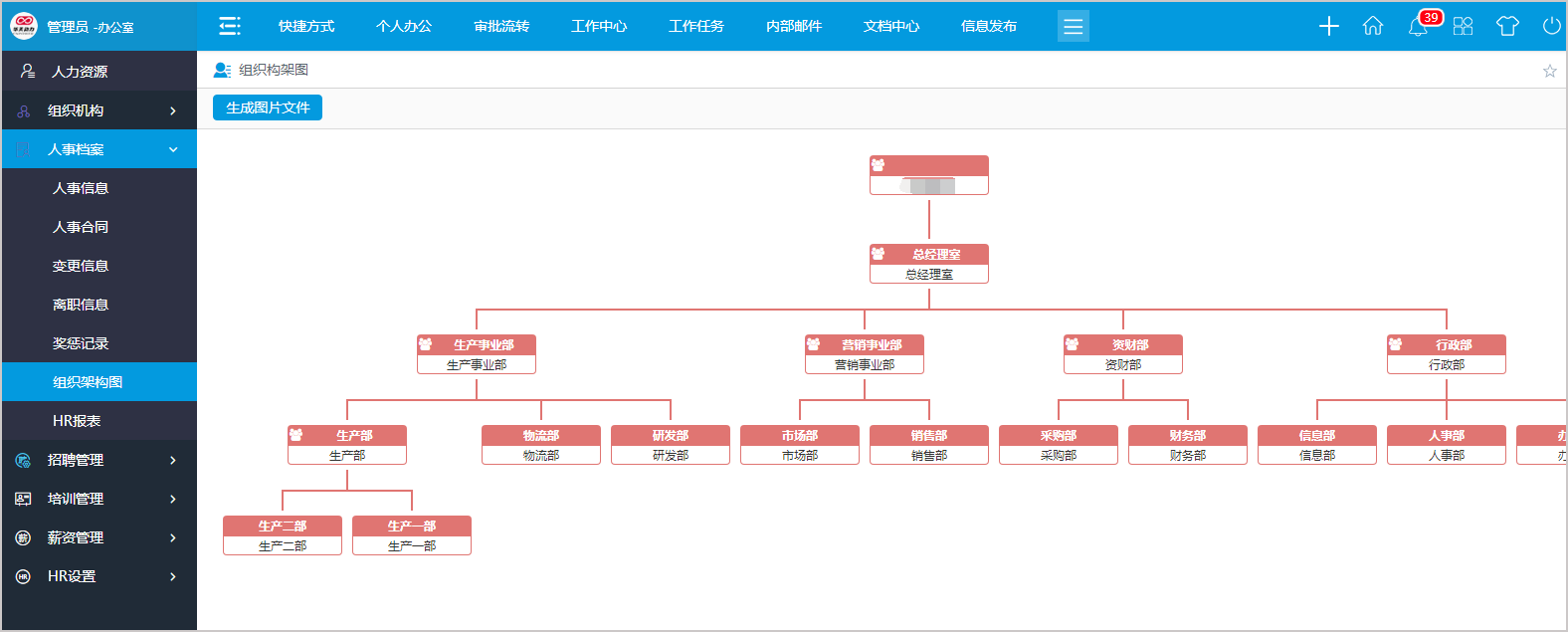Open the 工作中心 top menu
Screen dimensions: 1568x632
click(599, 26)
